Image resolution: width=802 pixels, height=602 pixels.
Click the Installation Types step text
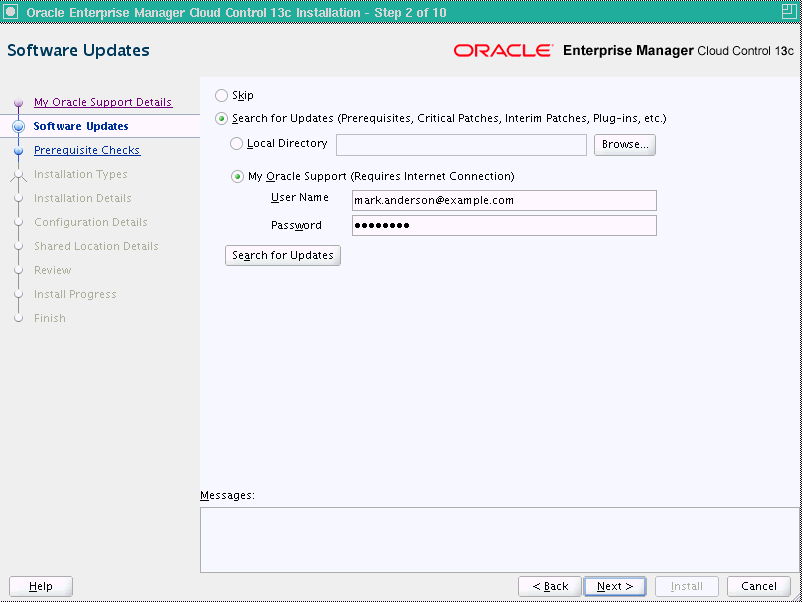[81, 174]
